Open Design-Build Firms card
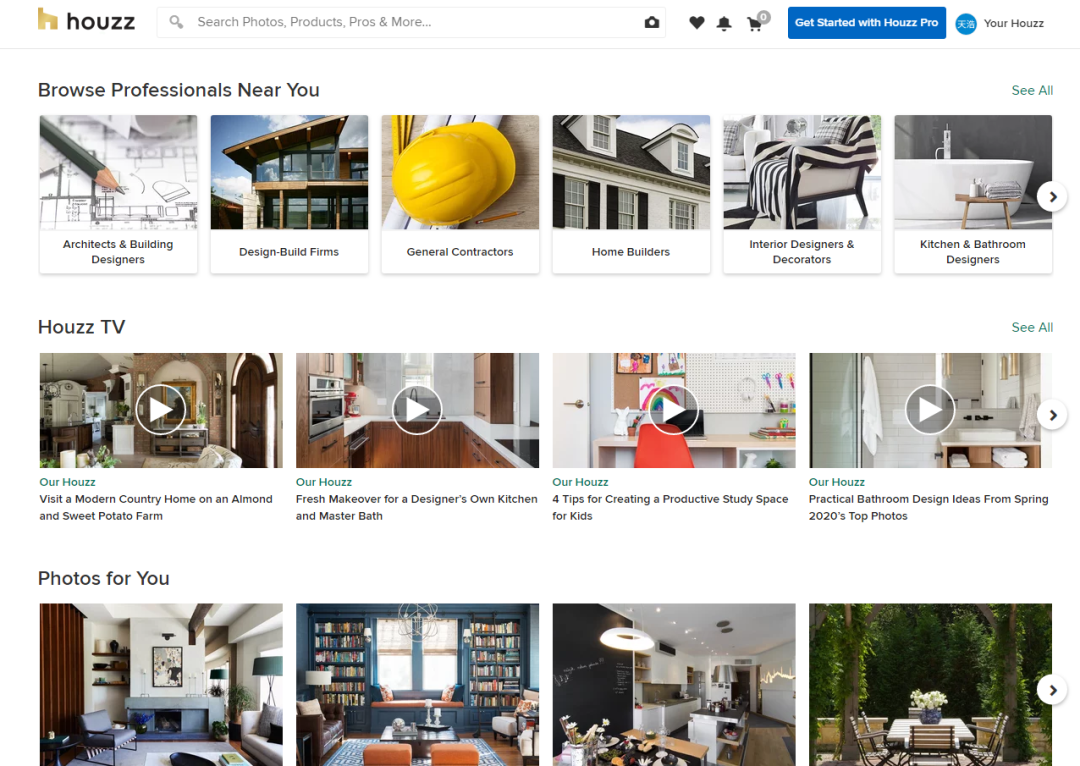This screenshot has height=766, width=1080. pos(289,194)
